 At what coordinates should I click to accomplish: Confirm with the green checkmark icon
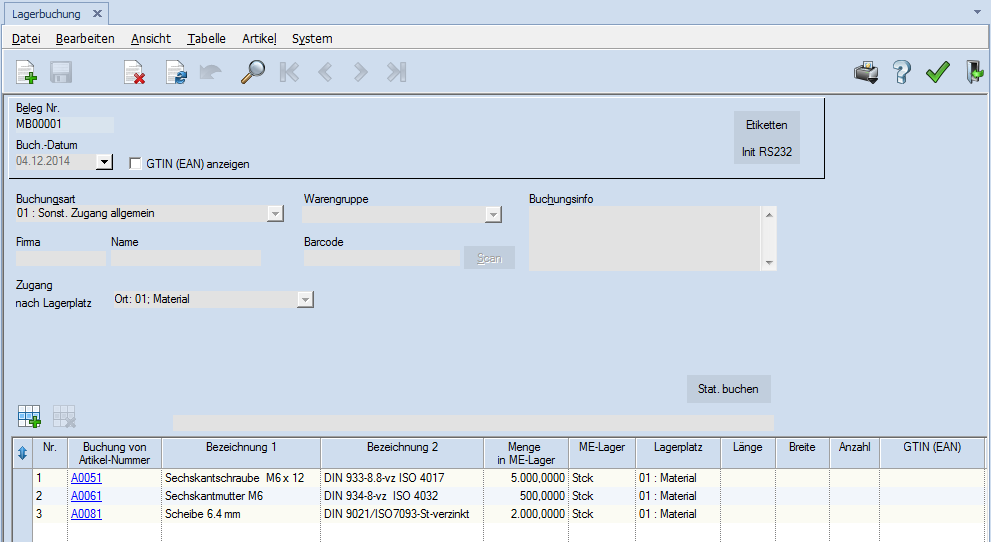(x=937, y=72)
